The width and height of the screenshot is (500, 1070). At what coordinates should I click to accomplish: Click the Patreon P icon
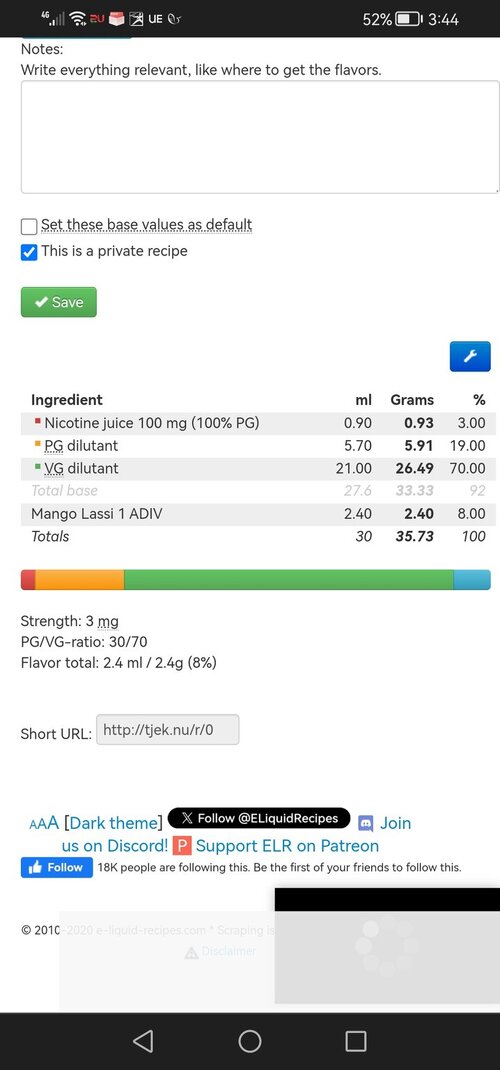pyautogui.click(x=181, y=846)
